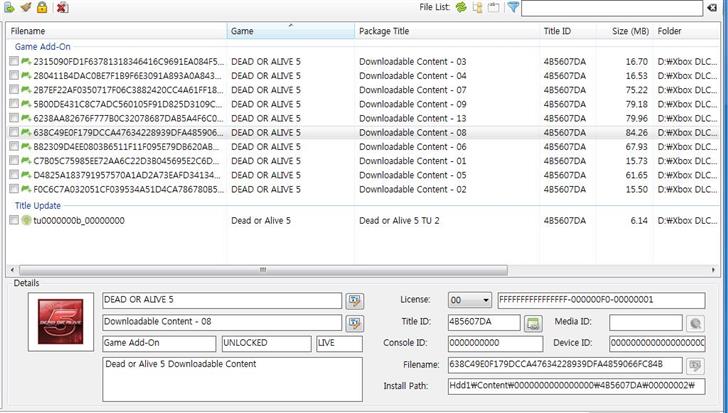
Task: Check the box for file 2315090FD1F6...
Action: [x=14, y=61]
